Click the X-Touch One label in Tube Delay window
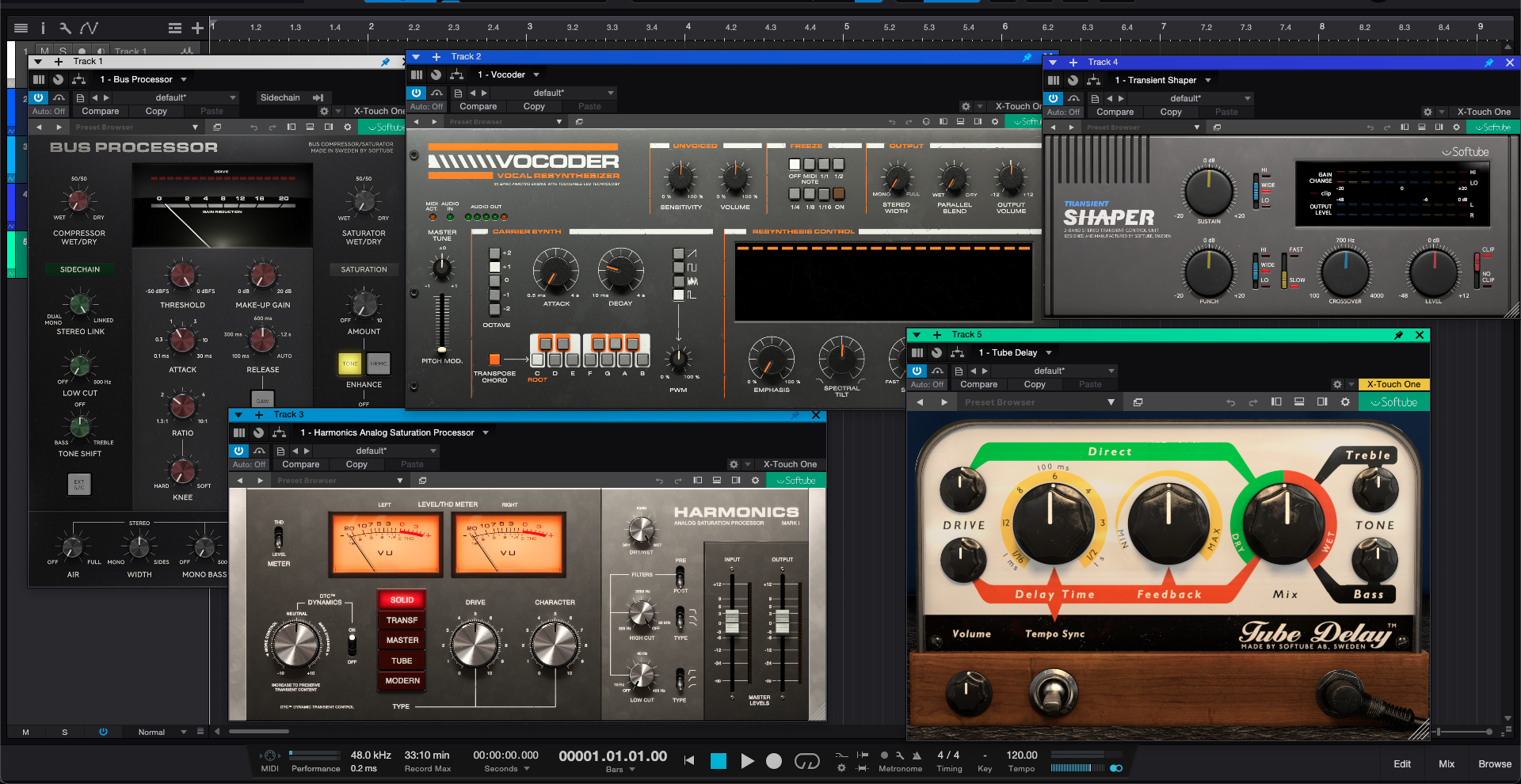 tap(1393, 384)
